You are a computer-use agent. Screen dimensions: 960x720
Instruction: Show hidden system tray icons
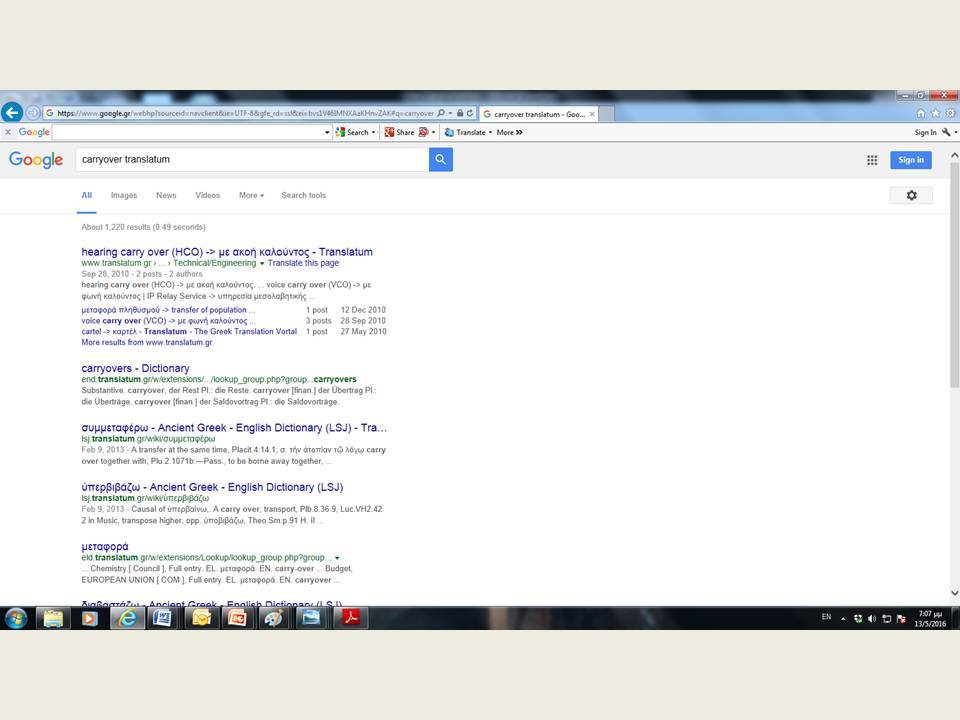(x=843, y=619)
